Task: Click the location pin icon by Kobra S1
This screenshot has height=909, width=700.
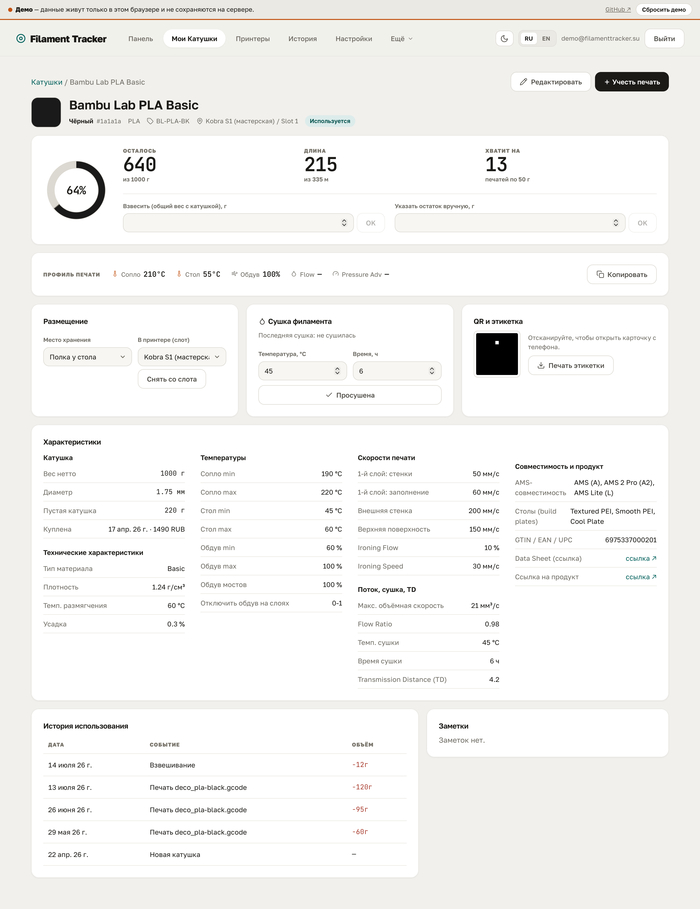Action: tap(200, 121)
